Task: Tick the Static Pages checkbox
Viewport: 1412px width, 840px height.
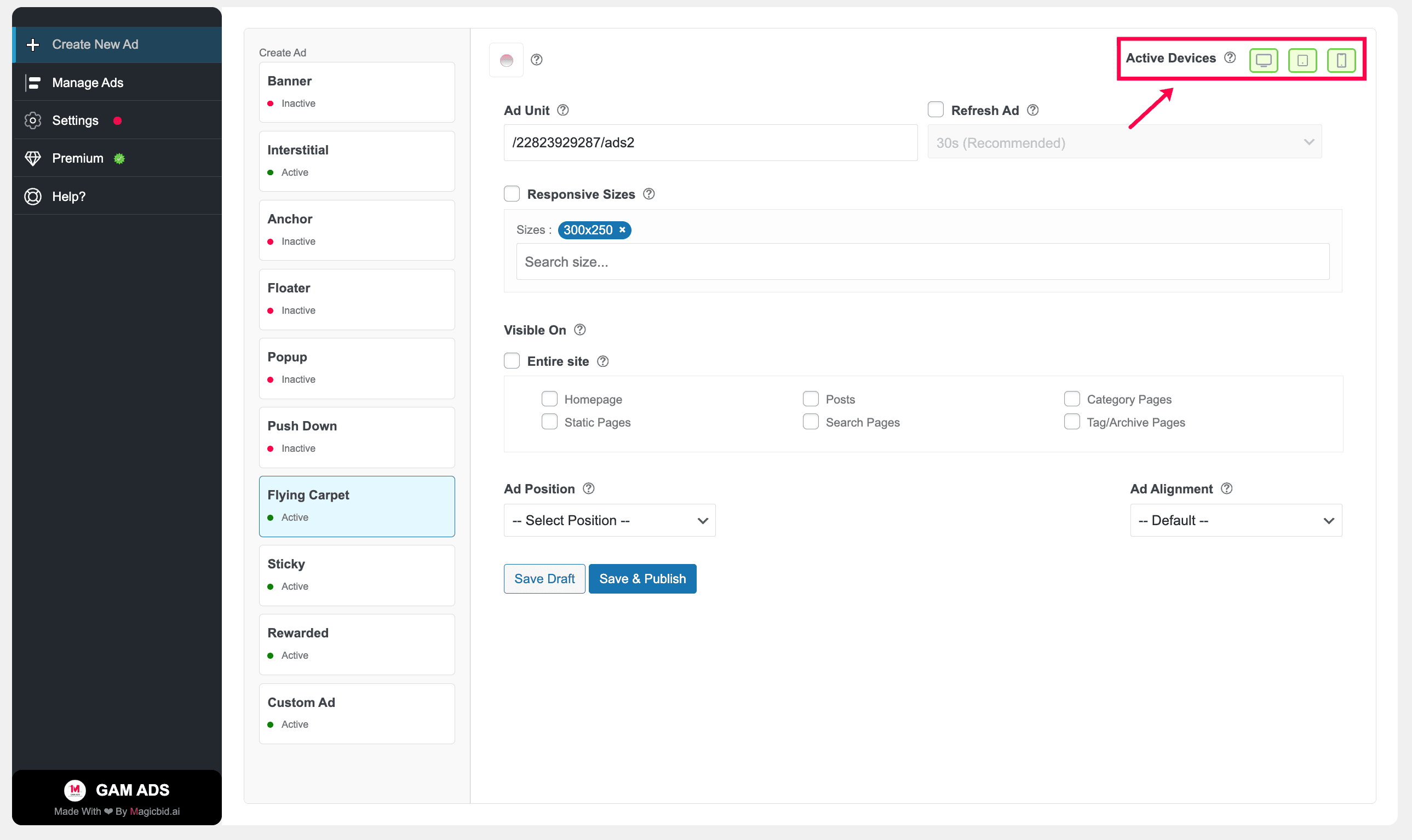Action: (549, 422)
